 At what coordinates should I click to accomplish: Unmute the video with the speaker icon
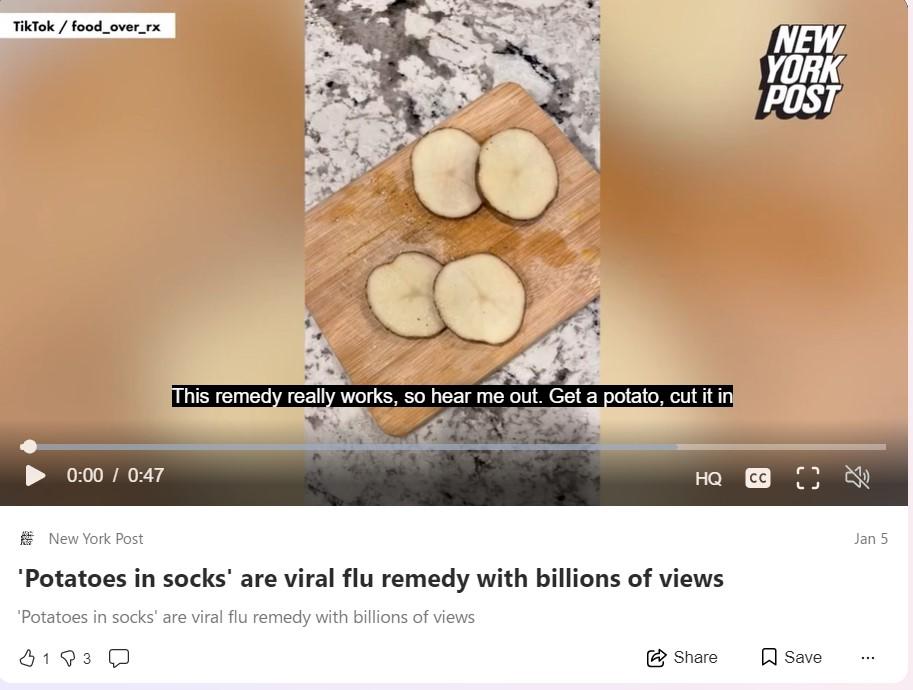click(857, 477)
